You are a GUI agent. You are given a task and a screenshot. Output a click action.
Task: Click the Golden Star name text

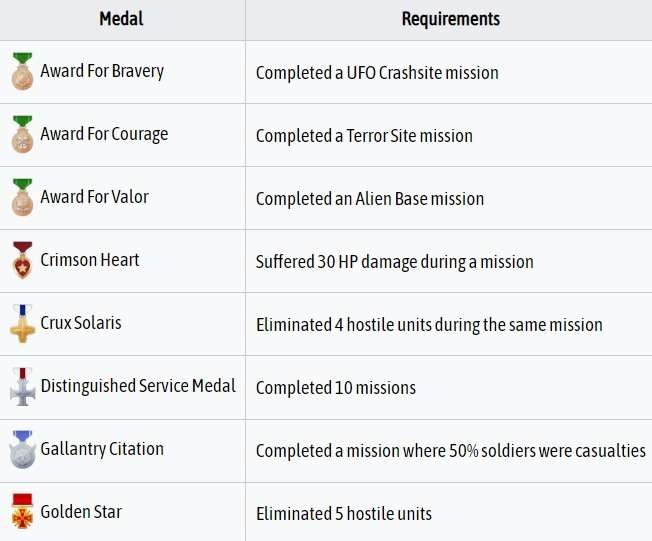[x=81, y=512]
